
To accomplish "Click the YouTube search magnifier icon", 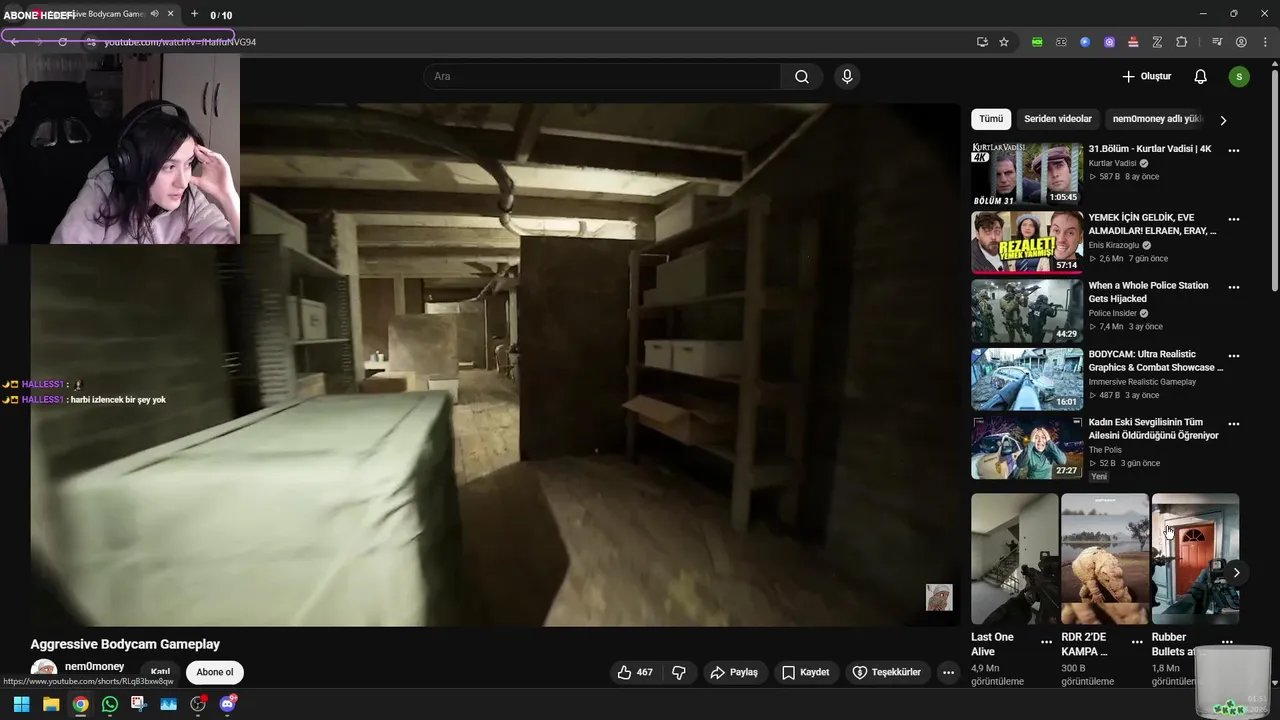I will click(802, 77).
